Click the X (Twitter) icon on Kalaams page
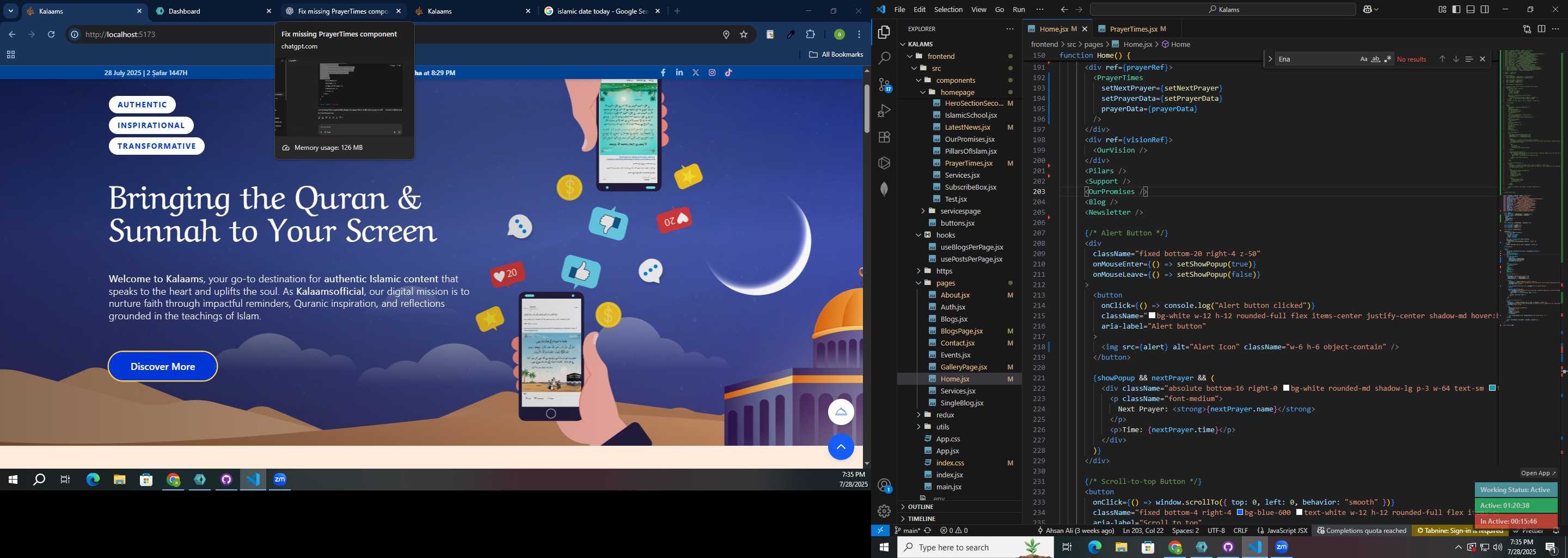1568x558 pixels. tap(696, 72)
